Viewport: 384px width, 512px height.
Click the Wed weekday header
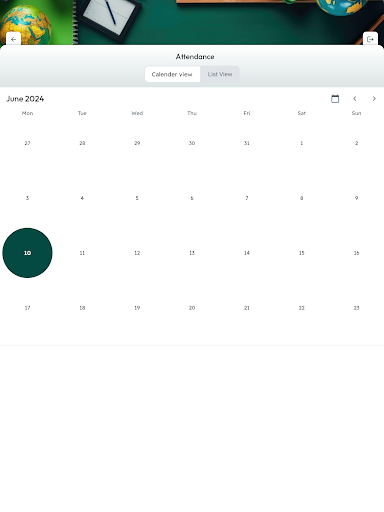click(137, 113)
